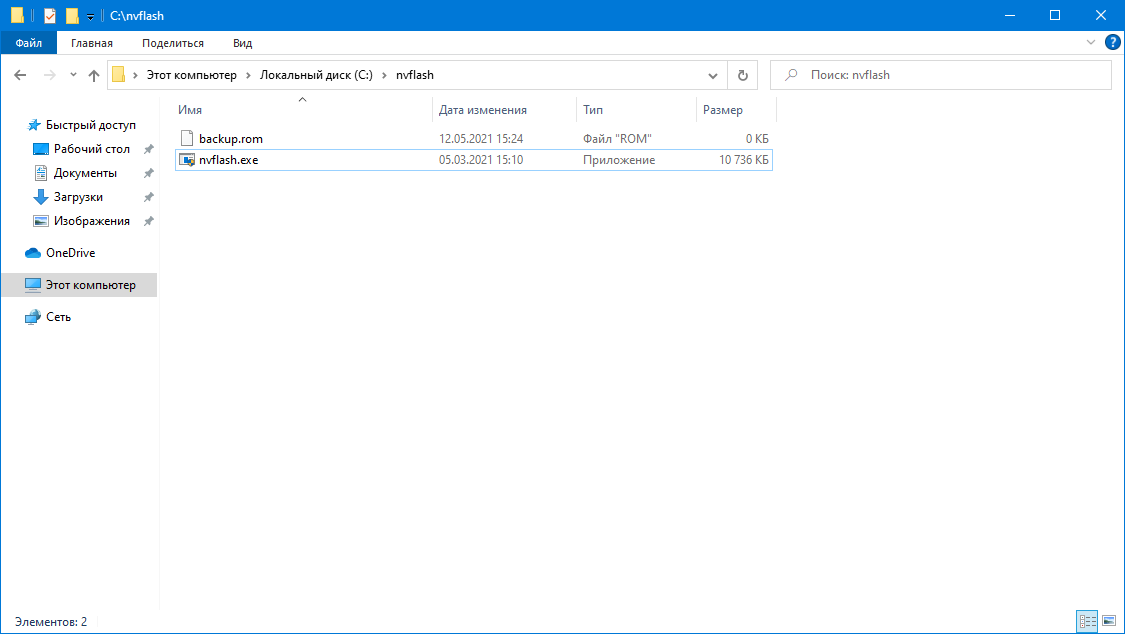
Task: Click the Приложение type cell
Action: pyautogui.click(x=618, y=160)
